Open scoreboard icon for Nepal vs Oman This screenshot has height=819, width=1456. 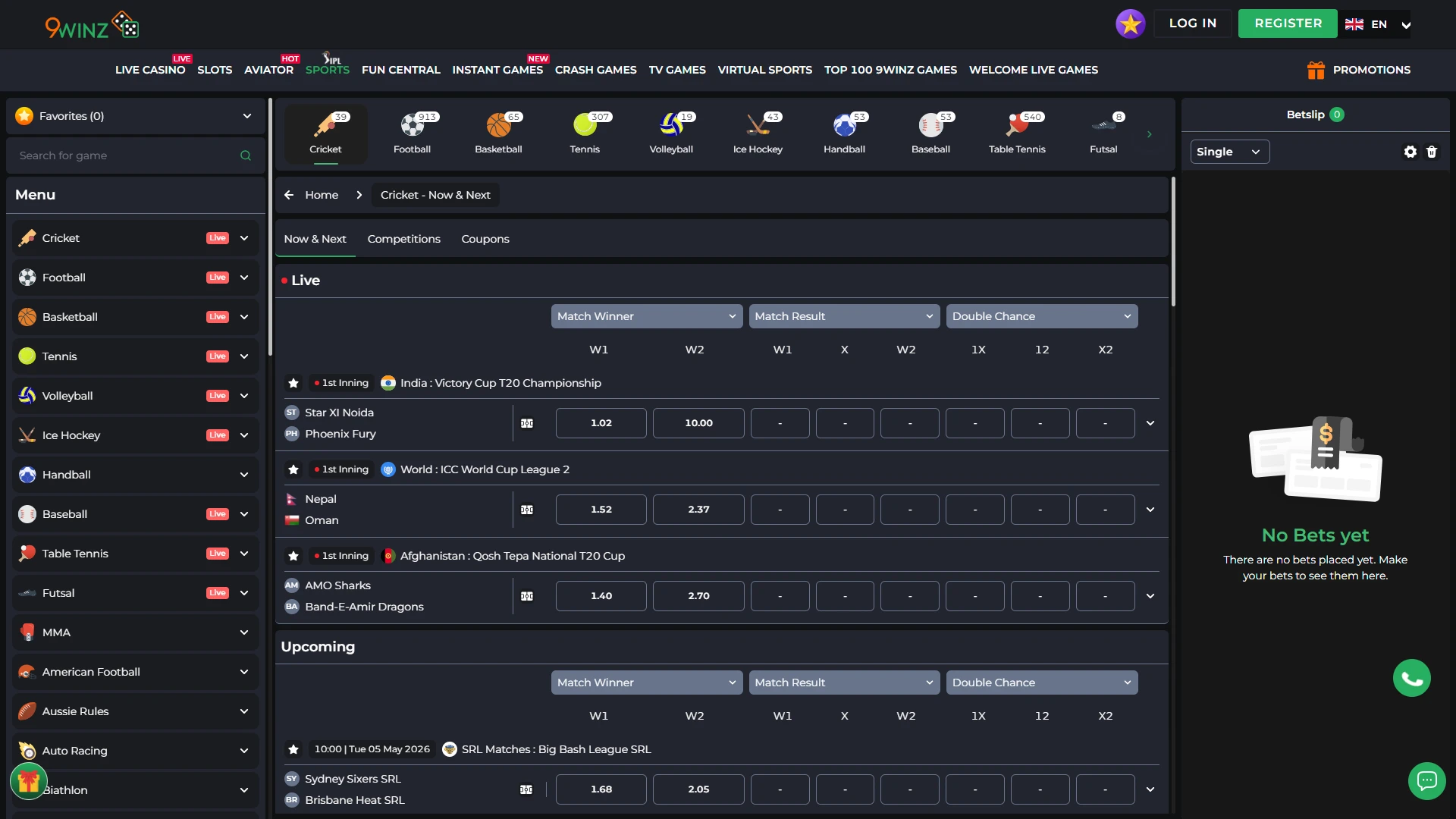click(527, 510)
